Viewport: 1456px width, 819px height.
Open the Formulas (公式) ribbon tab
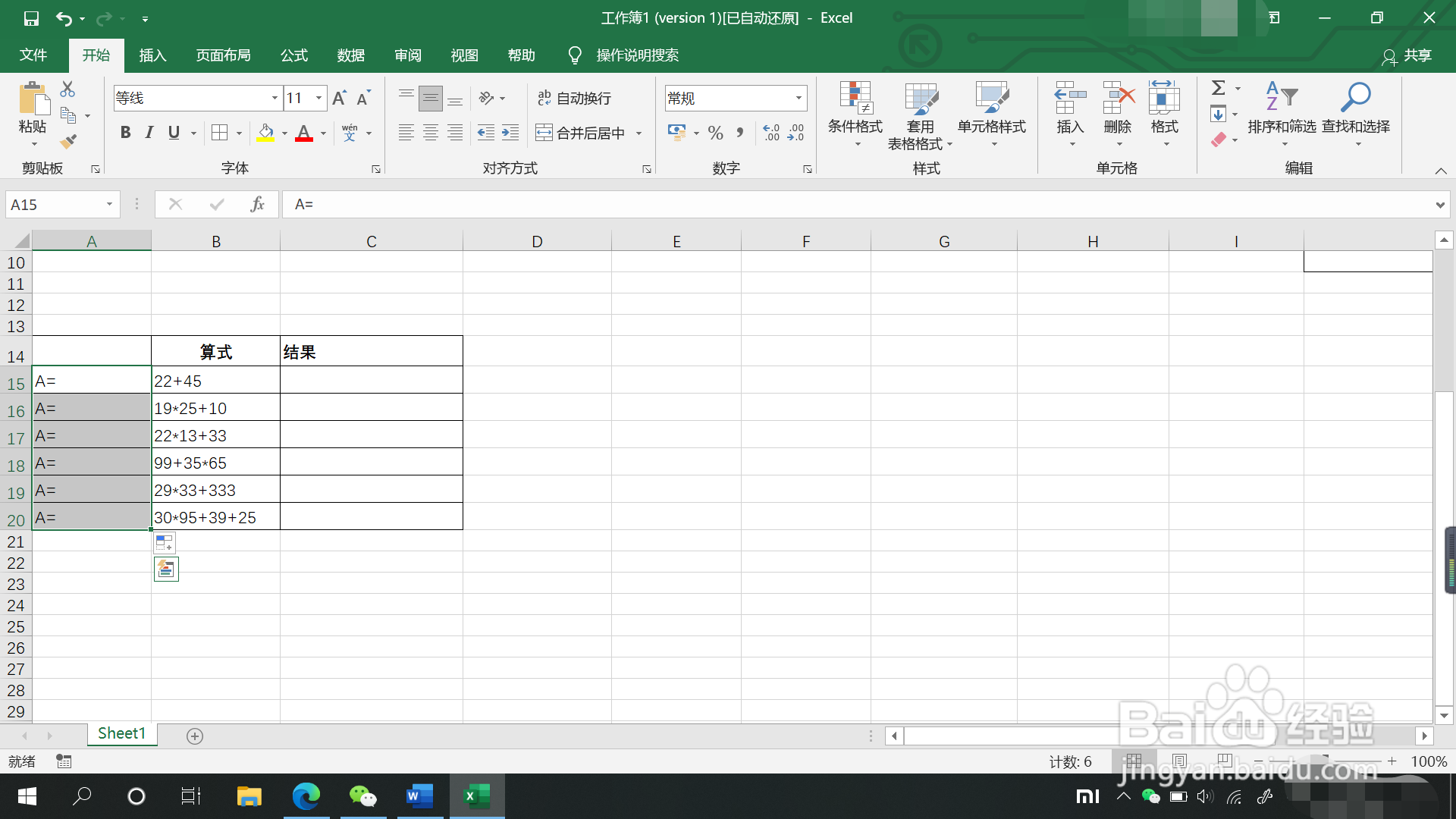point(293,55)
